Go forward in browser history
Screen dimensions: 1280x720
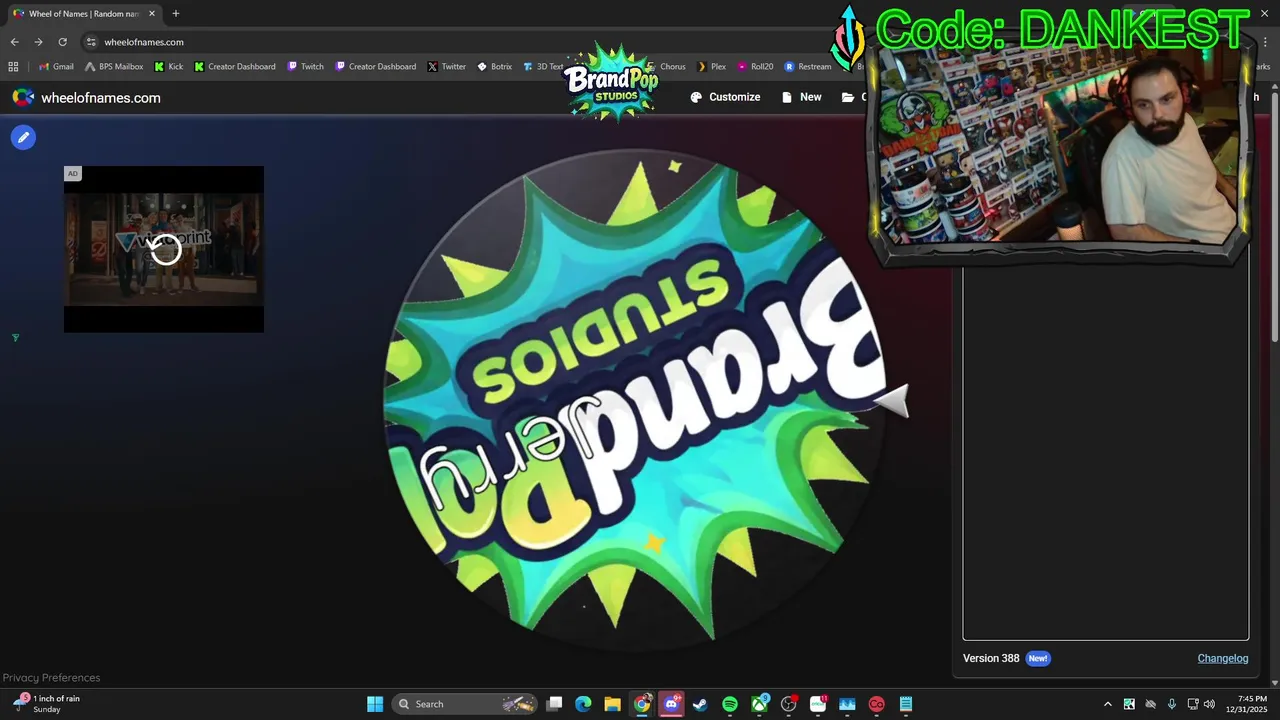click(38, 42)
